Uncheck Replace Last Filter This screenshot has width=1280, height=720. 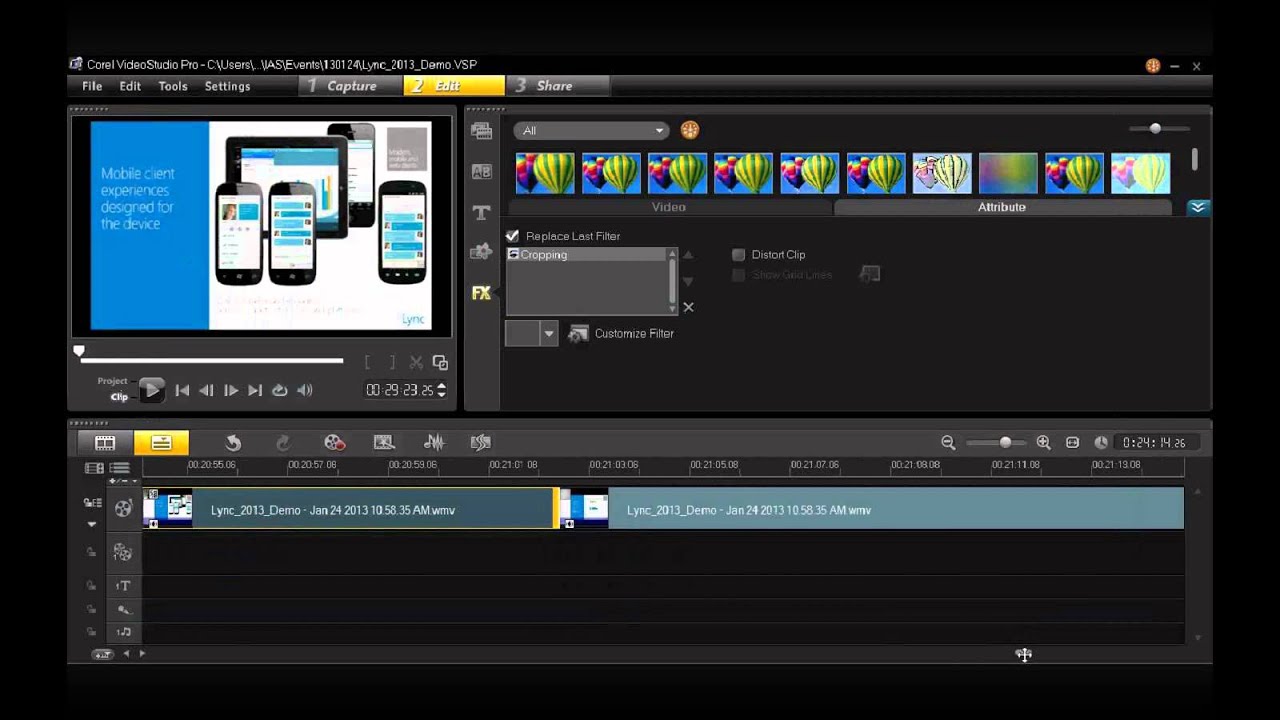pos(512,236)
